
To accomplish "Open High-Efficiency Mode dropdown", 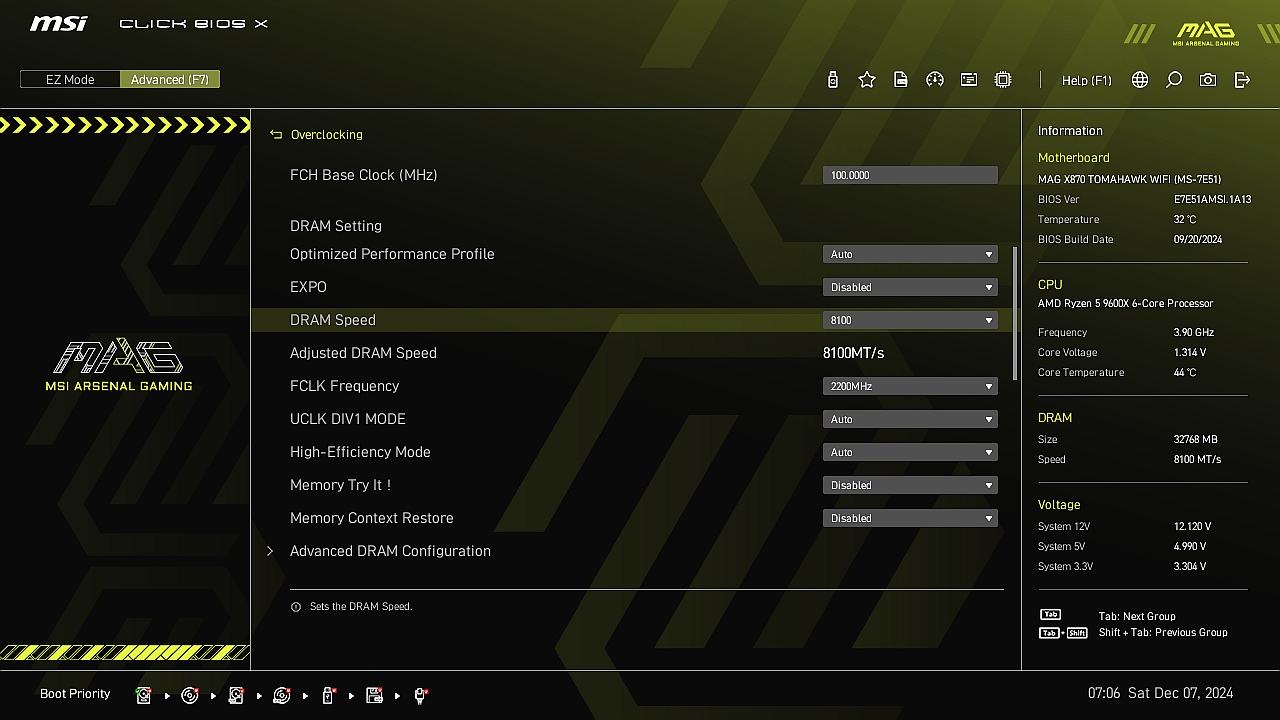I will coord(910,452).
